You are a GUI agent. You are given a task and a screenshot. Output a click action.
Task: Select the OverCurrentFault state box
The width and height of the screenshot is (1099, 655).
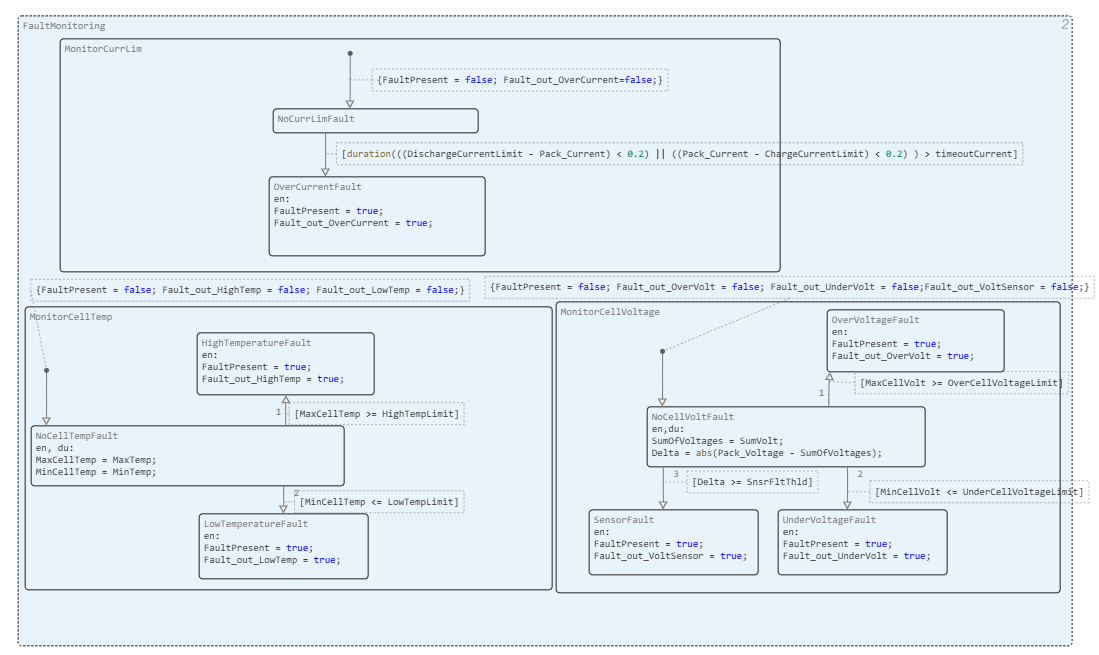tap(377, 216)
